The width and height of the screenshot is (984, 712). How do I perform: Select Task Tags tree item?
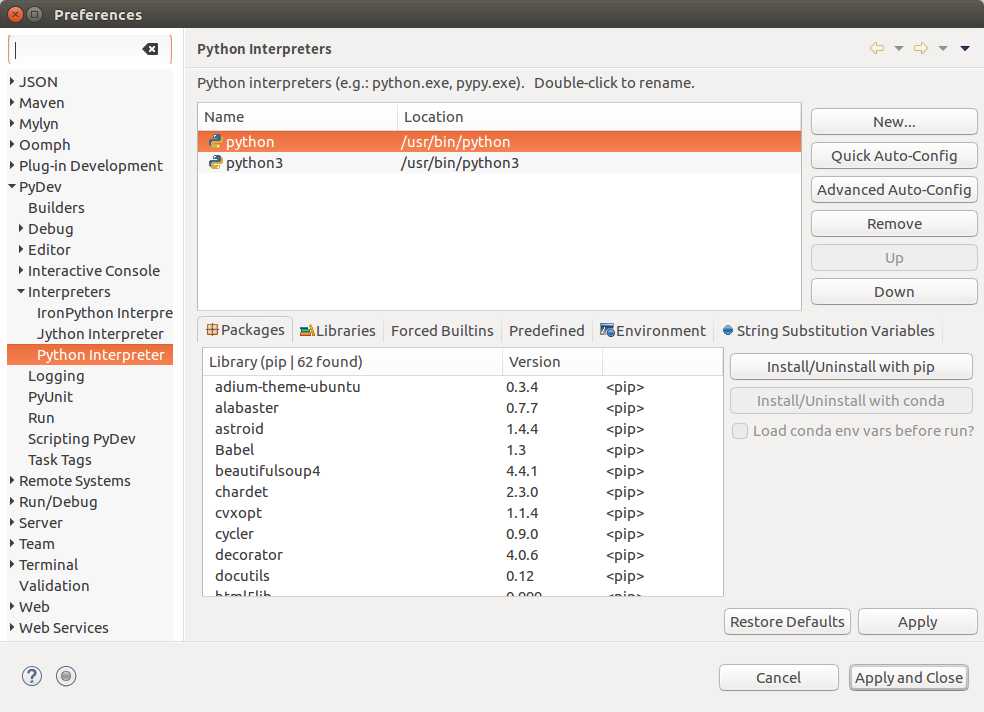[60, 460]
